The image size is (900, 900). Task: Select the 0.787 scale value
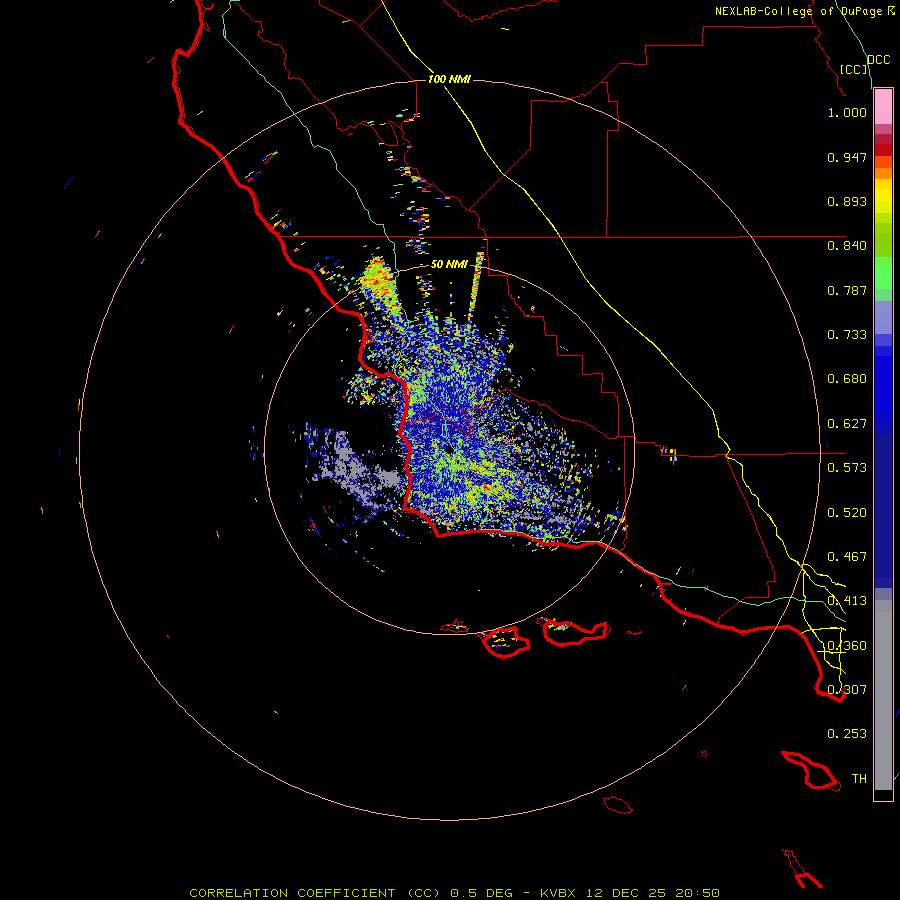pos(847,290)
